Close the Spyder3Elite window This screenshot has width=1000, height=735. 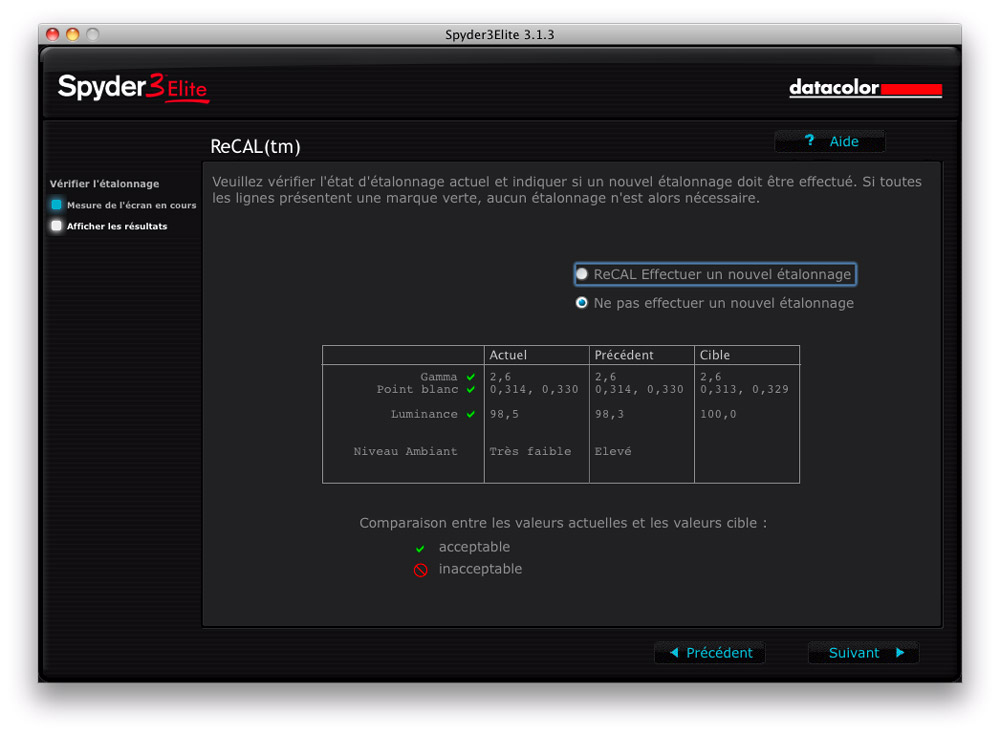coord(53,34)
